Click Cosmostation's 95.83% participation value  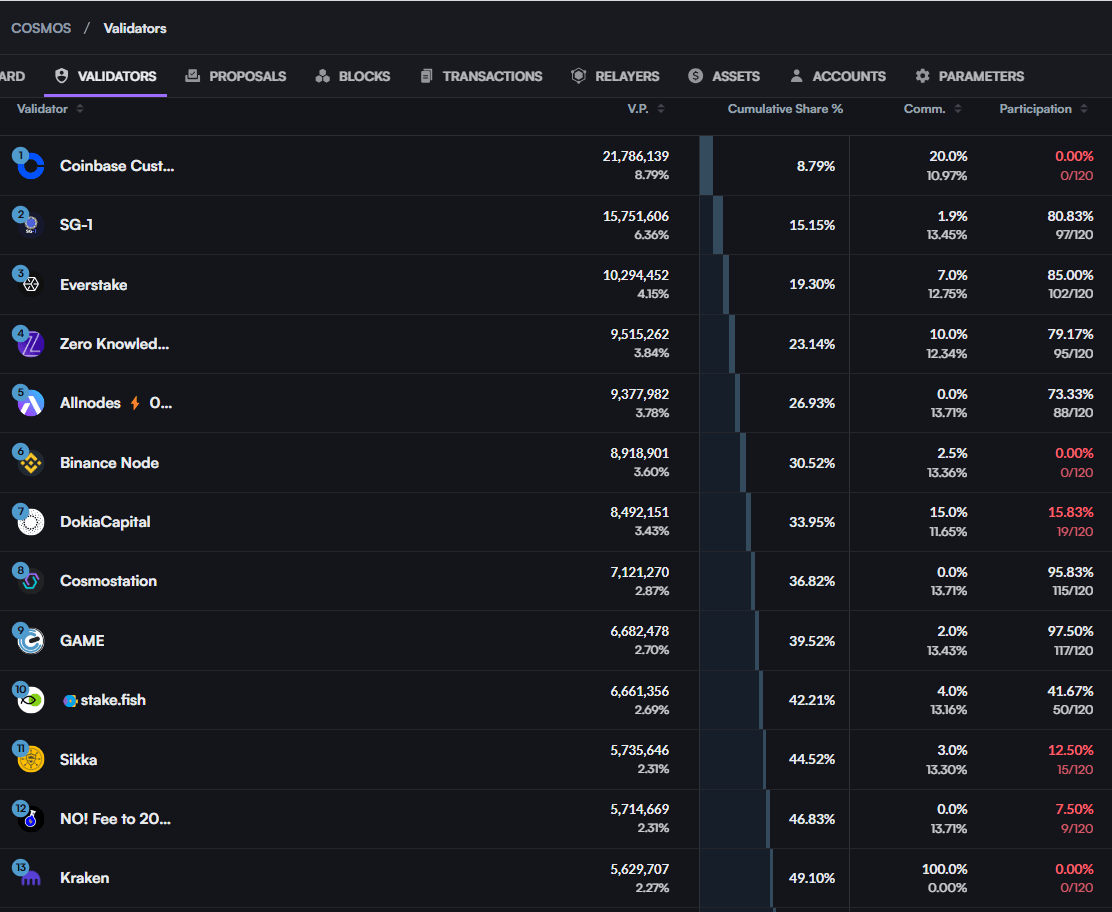coord(1070,572)
